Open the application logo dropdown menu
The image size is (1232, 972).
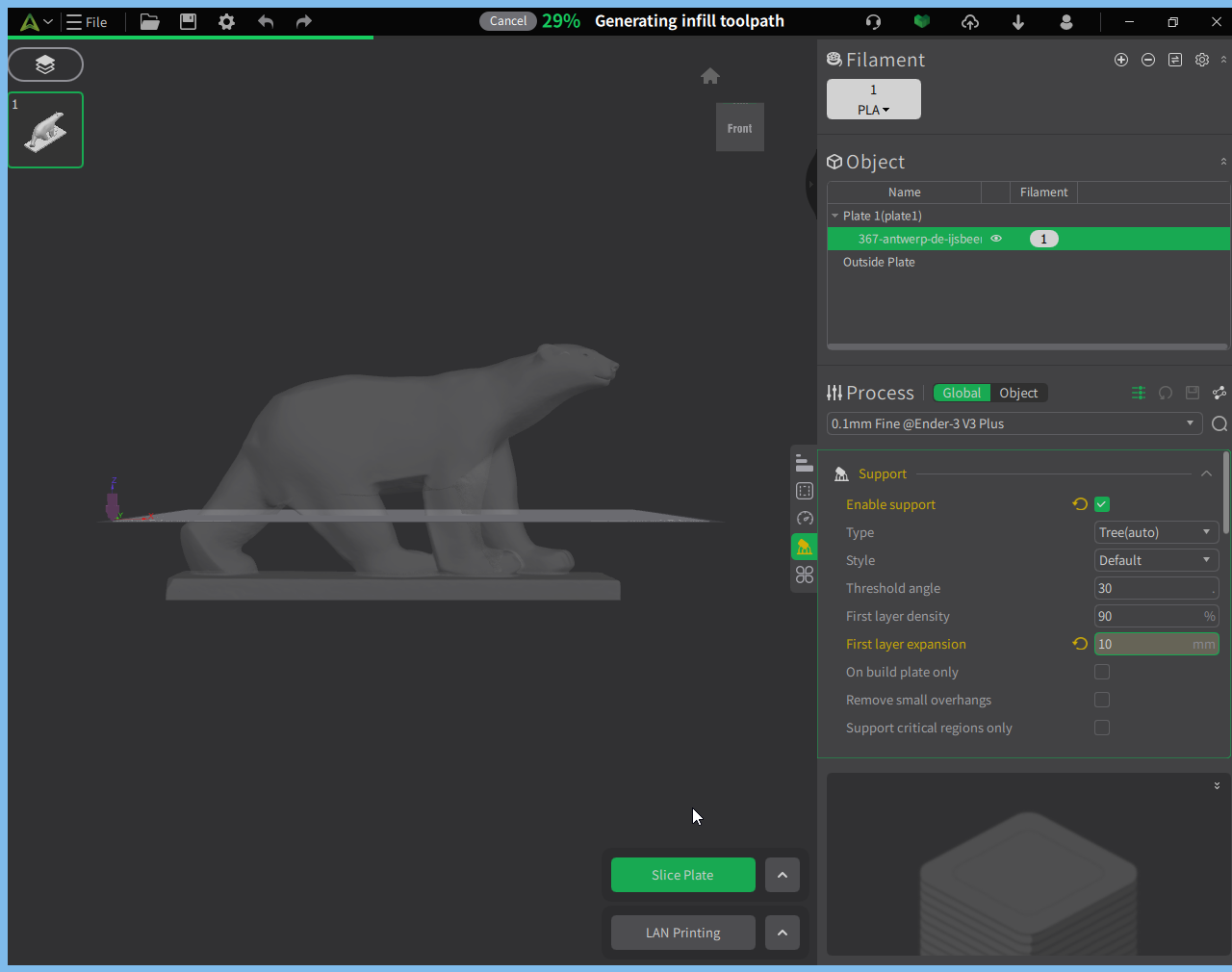[37, 21]
